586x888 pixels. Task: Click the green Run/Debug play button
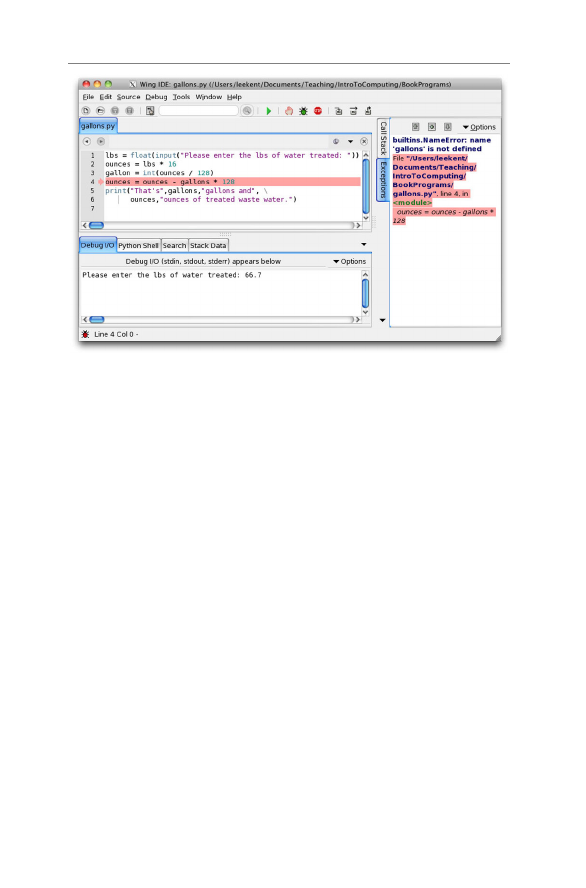tap(269, 111)
